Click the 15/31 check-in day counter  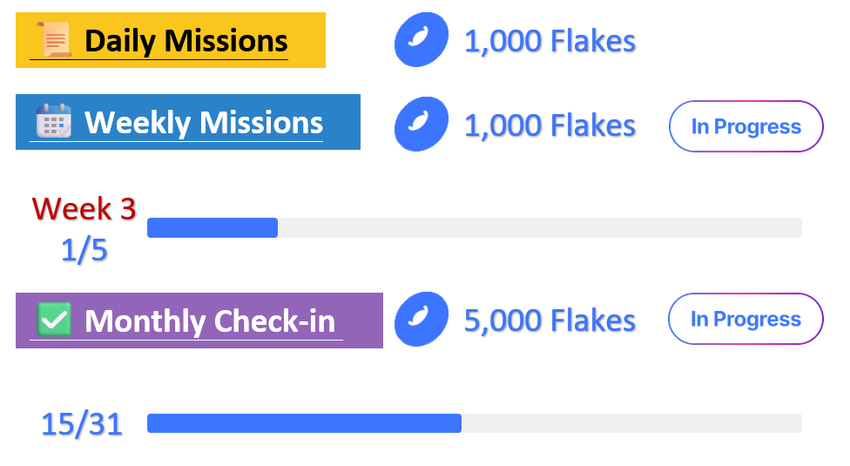82,424
